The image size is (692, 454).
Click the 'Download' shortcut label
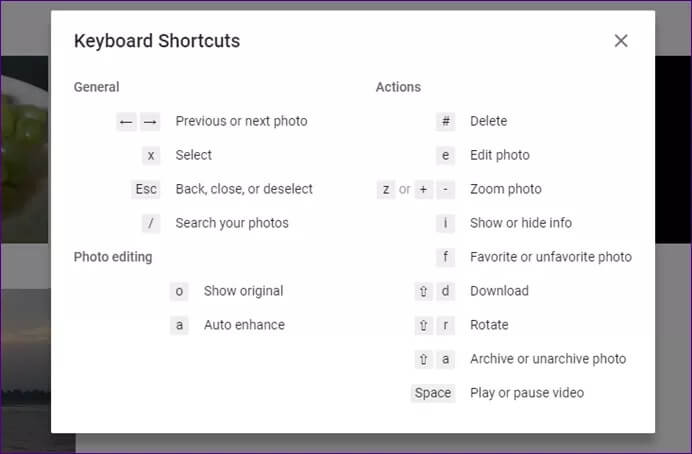(x=499, y=291)
